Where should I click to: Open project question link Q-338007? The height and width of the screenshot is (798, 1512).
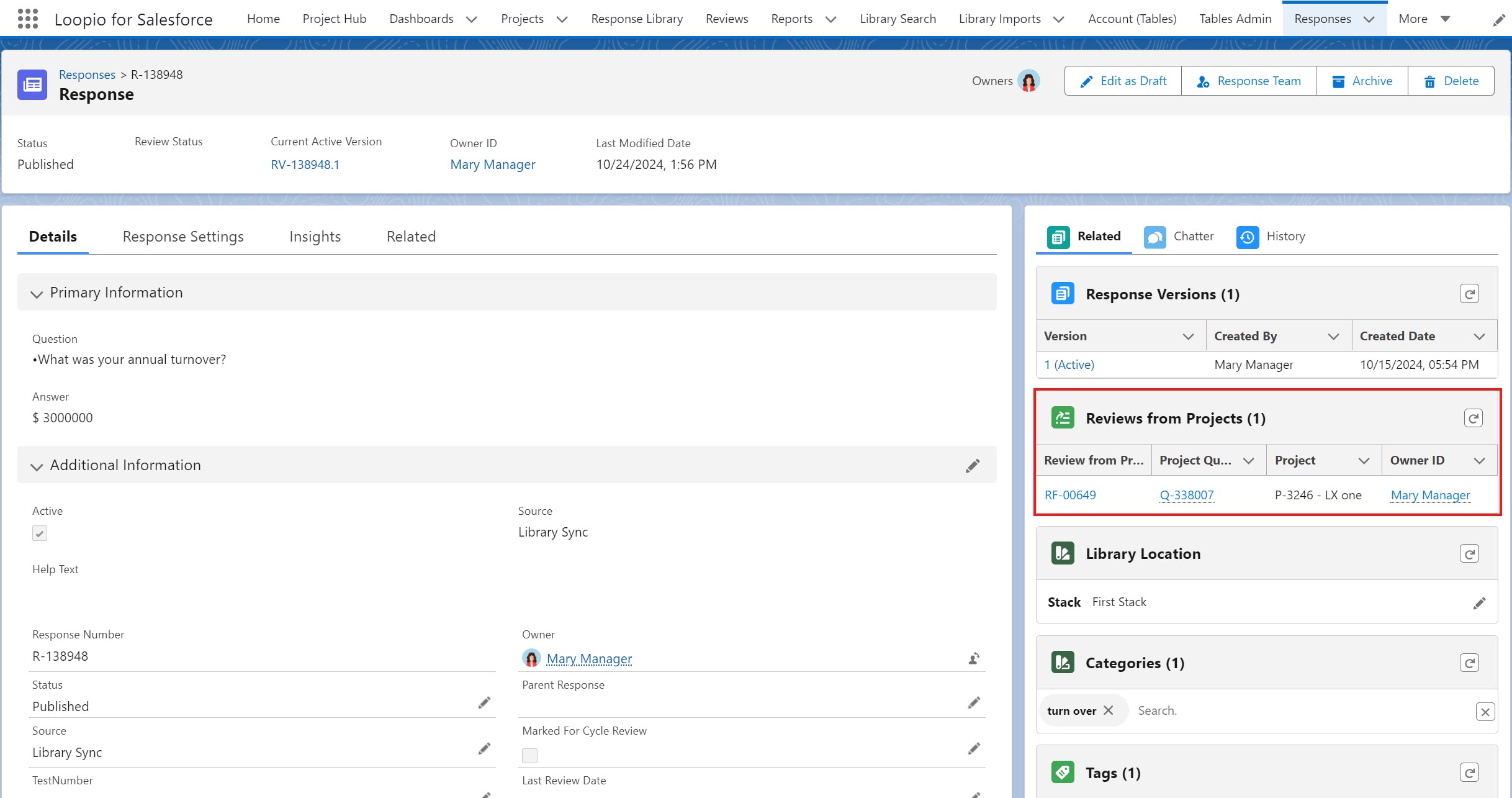click(1187, 495)
